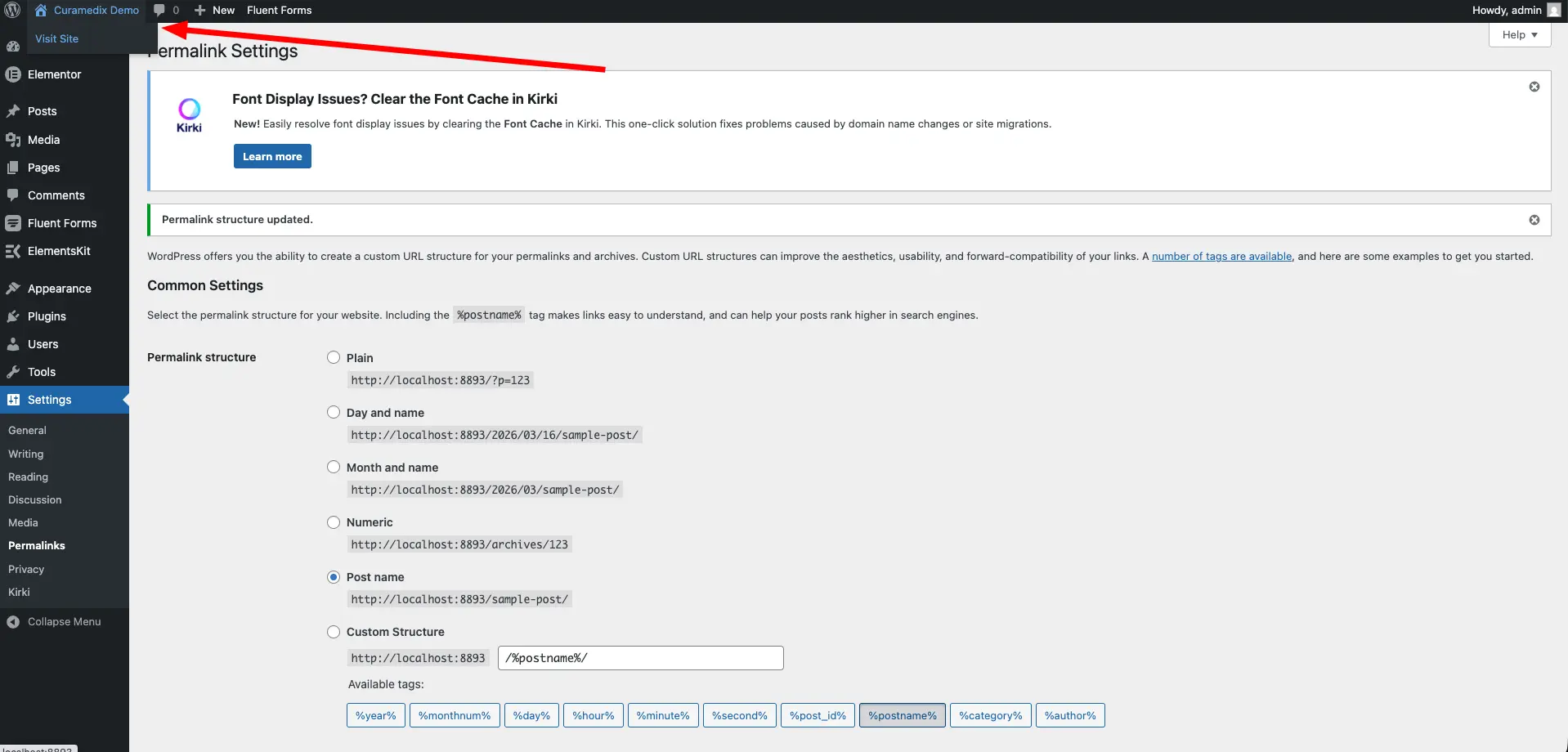This screenshot has width=1568, height=752.
Task: Click the WordPress logo in the admin bar
Action: pos(11,11)
